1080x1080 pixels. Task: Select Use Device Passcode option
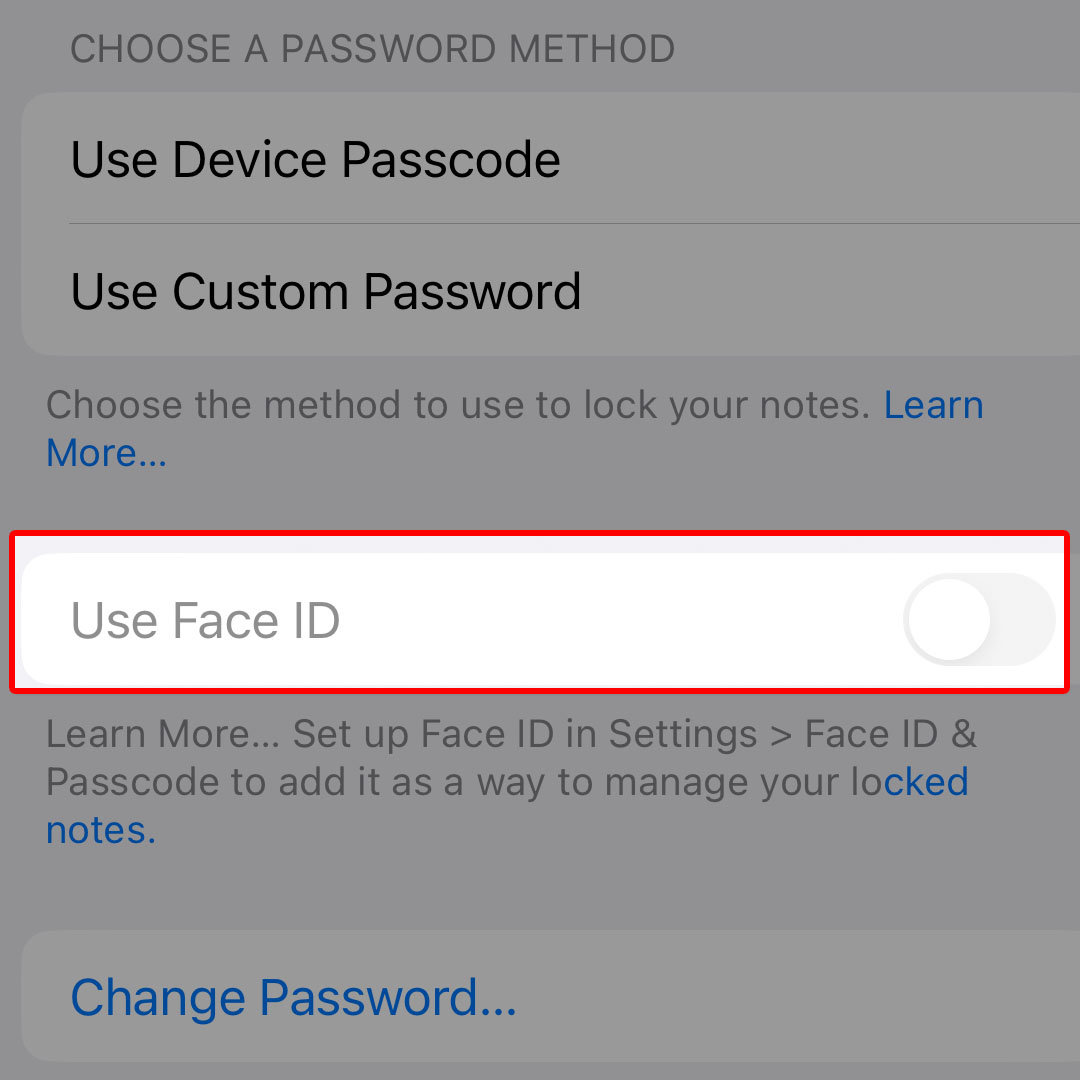(x=550, y=159)
